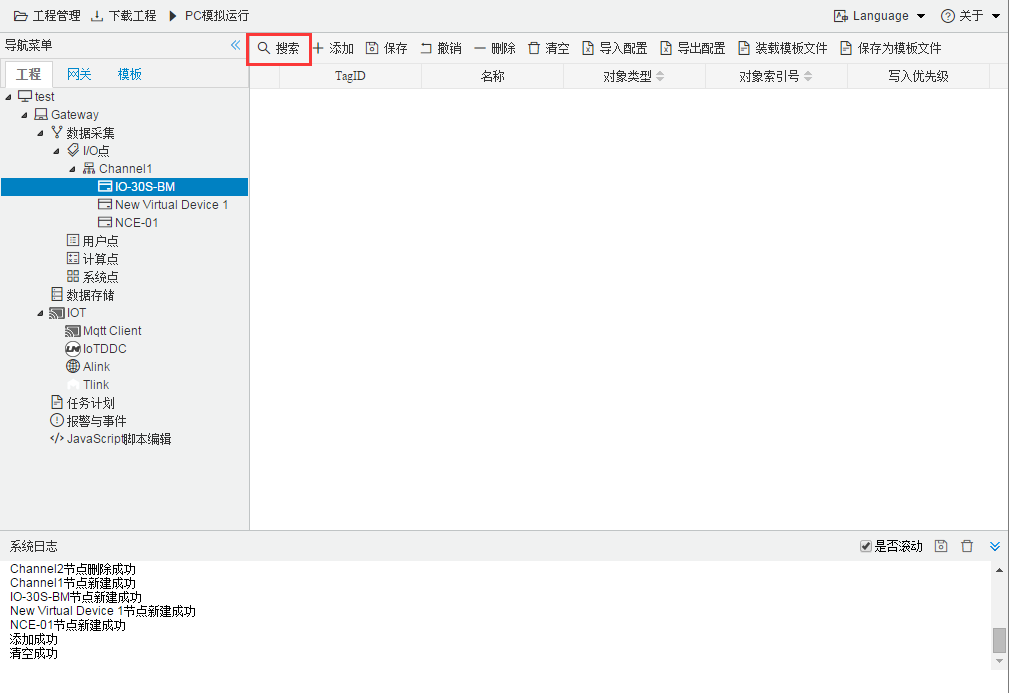
Task: Collapse the IOT tree node
Action: 41,313
